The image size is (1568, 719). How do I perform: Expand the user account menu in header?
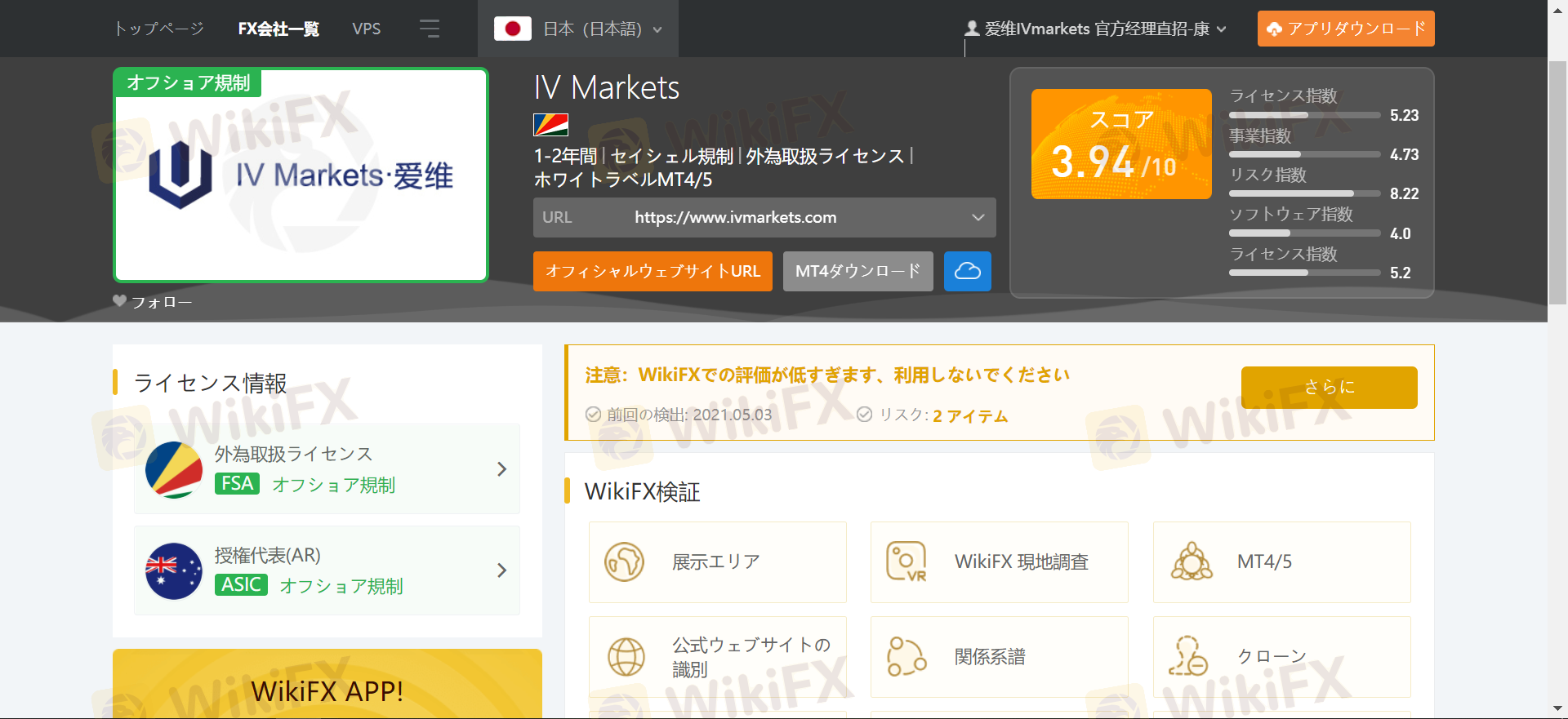[x=1096, y=29]
